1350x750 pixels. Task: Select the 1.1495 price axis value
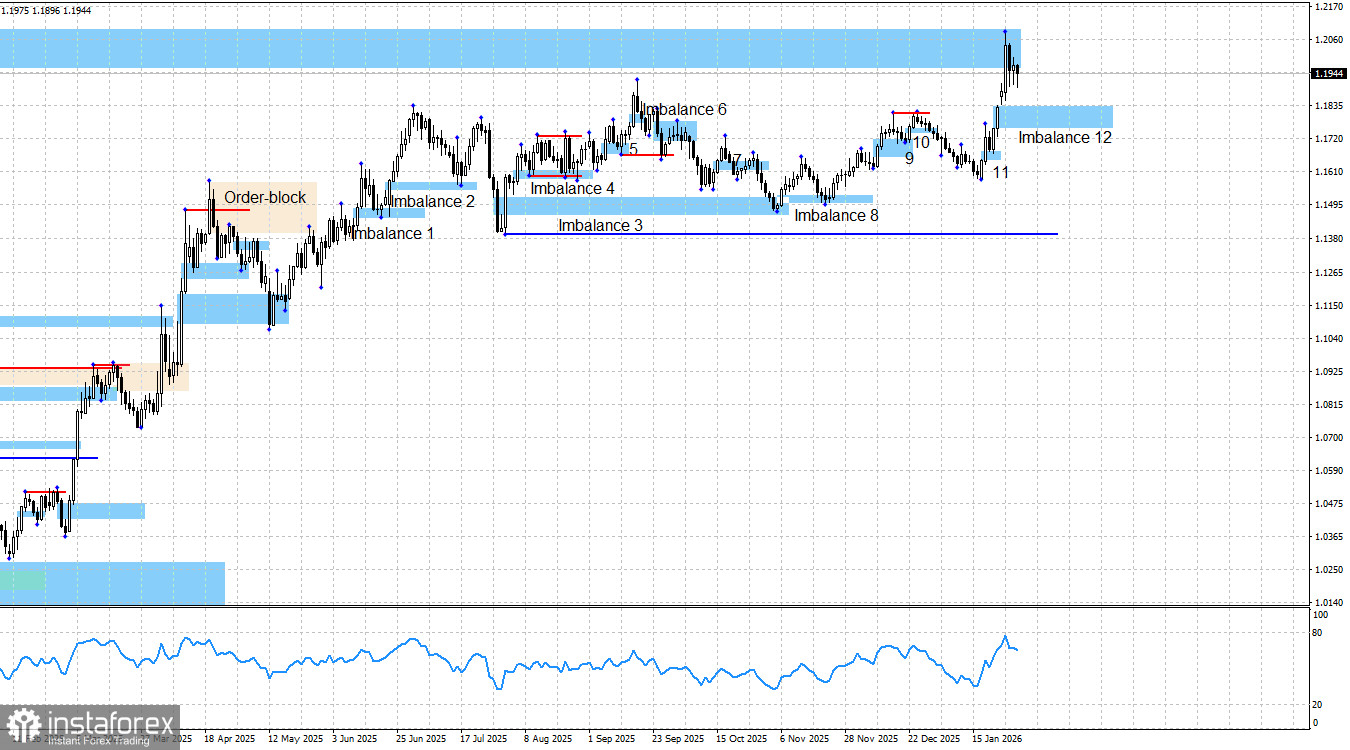tap(1329, 205)
